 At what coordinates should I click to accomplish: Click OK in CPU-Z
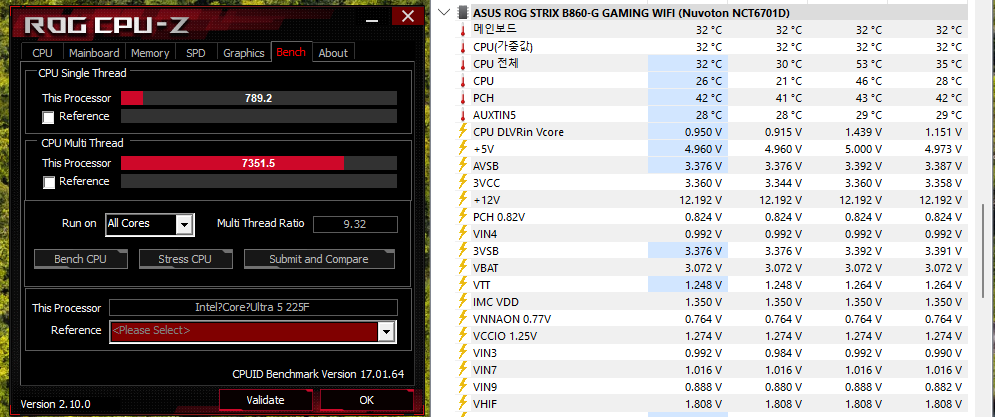(366, 400)
